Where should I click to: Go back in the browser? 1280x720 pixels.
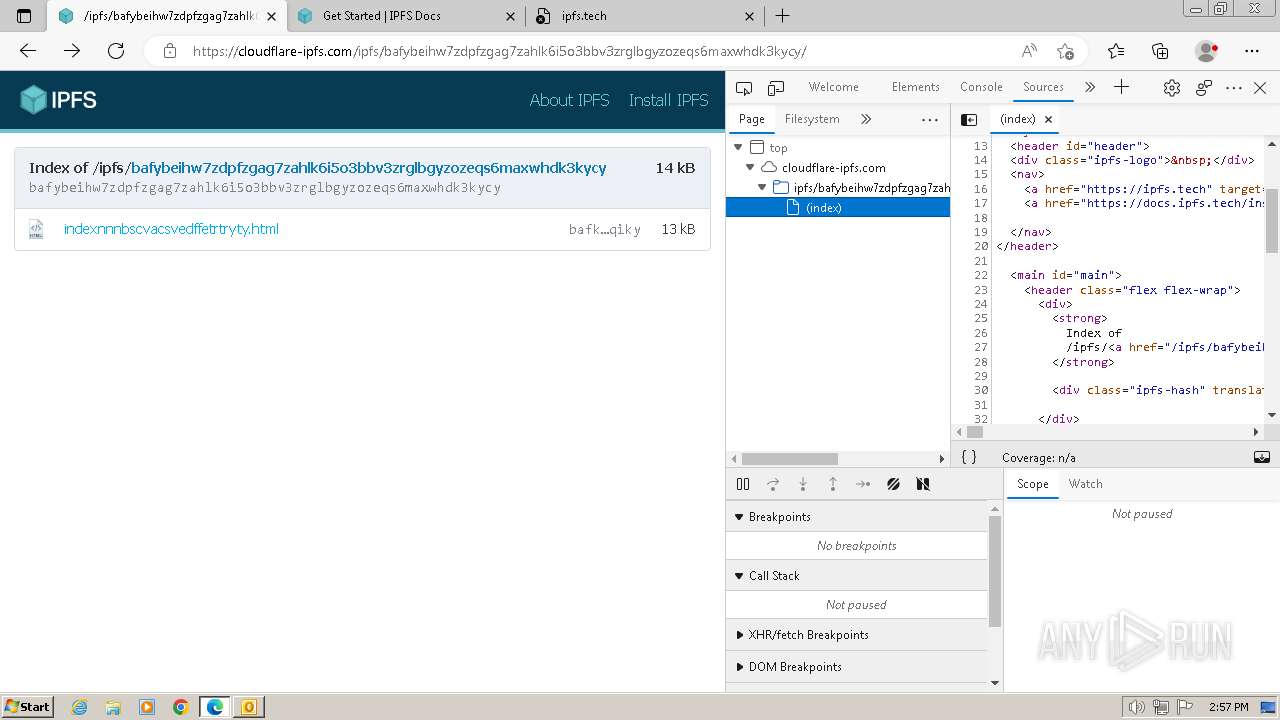(28, 51)
